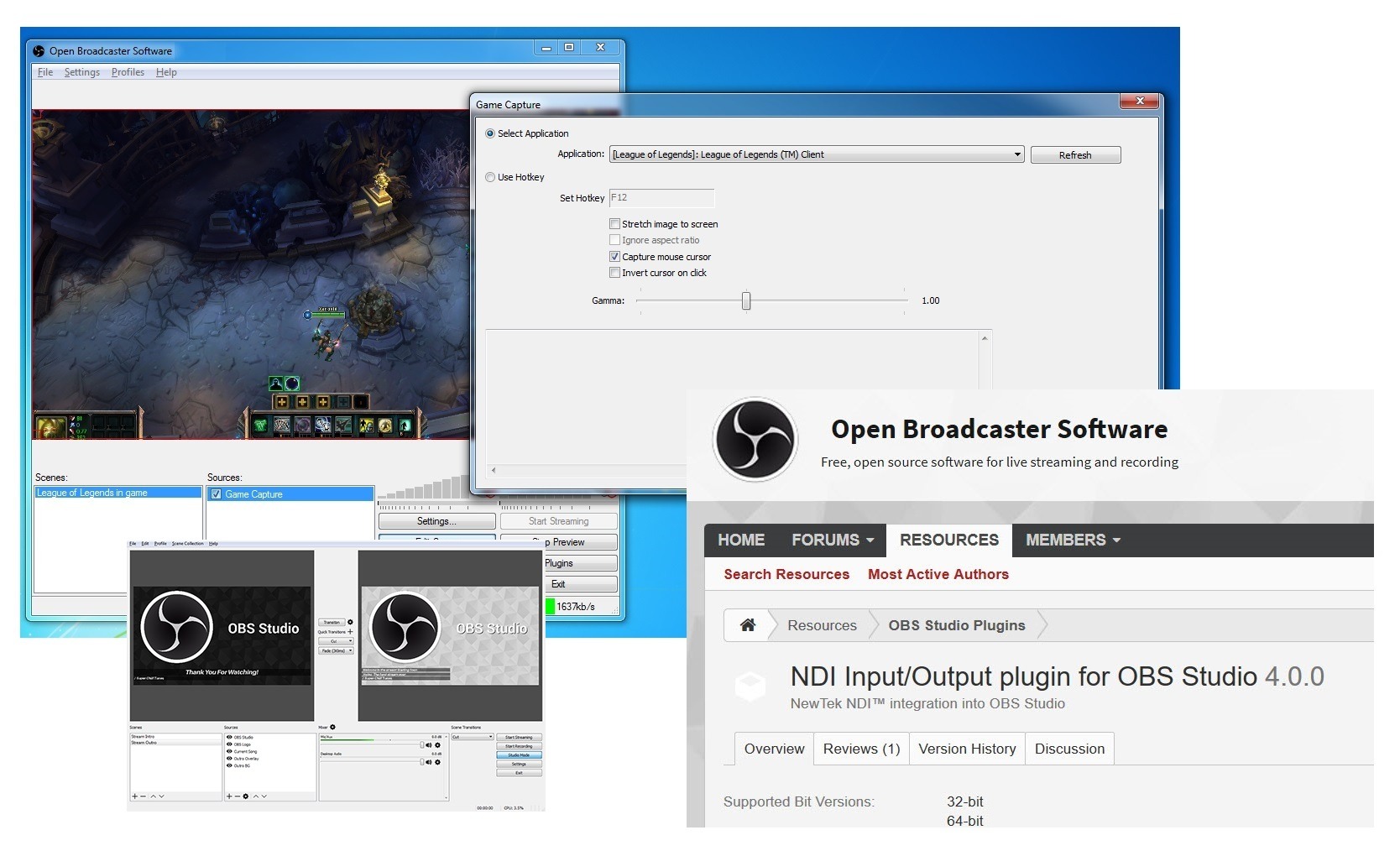The image size is (1400, 851).
Task: Switch to the Discussion tab
Action: click(x=1069, y=749)
